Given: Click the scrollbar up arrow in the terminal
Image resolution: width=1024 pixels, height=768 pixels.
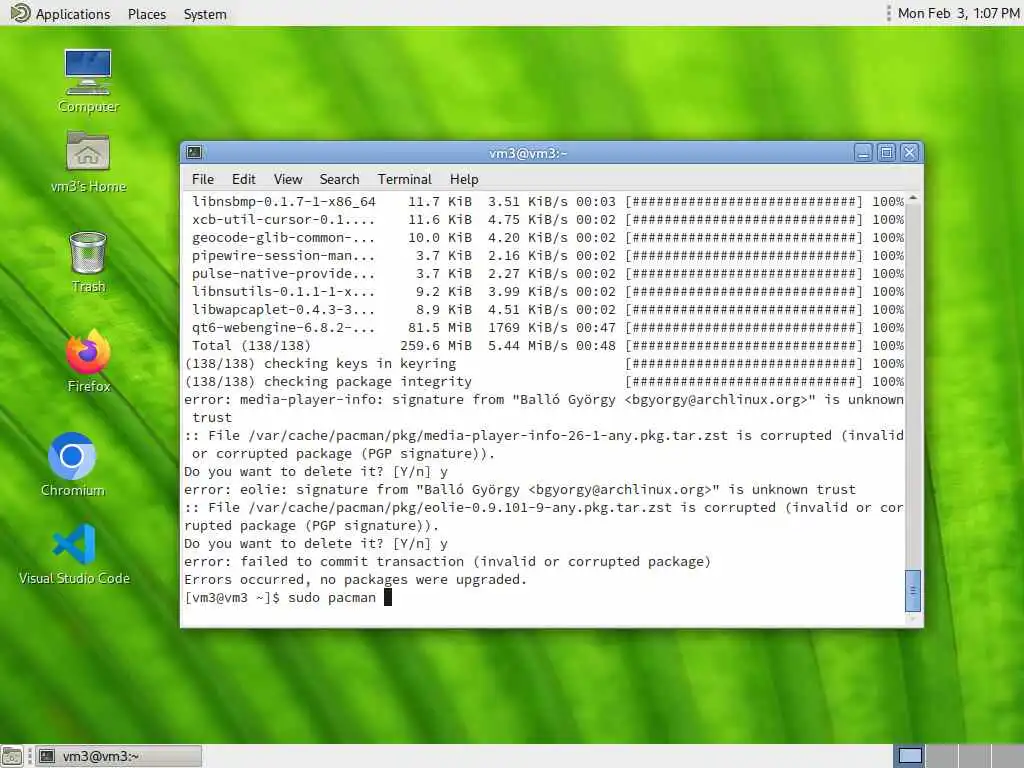Looking at the screenshot, I should [913, 197].
